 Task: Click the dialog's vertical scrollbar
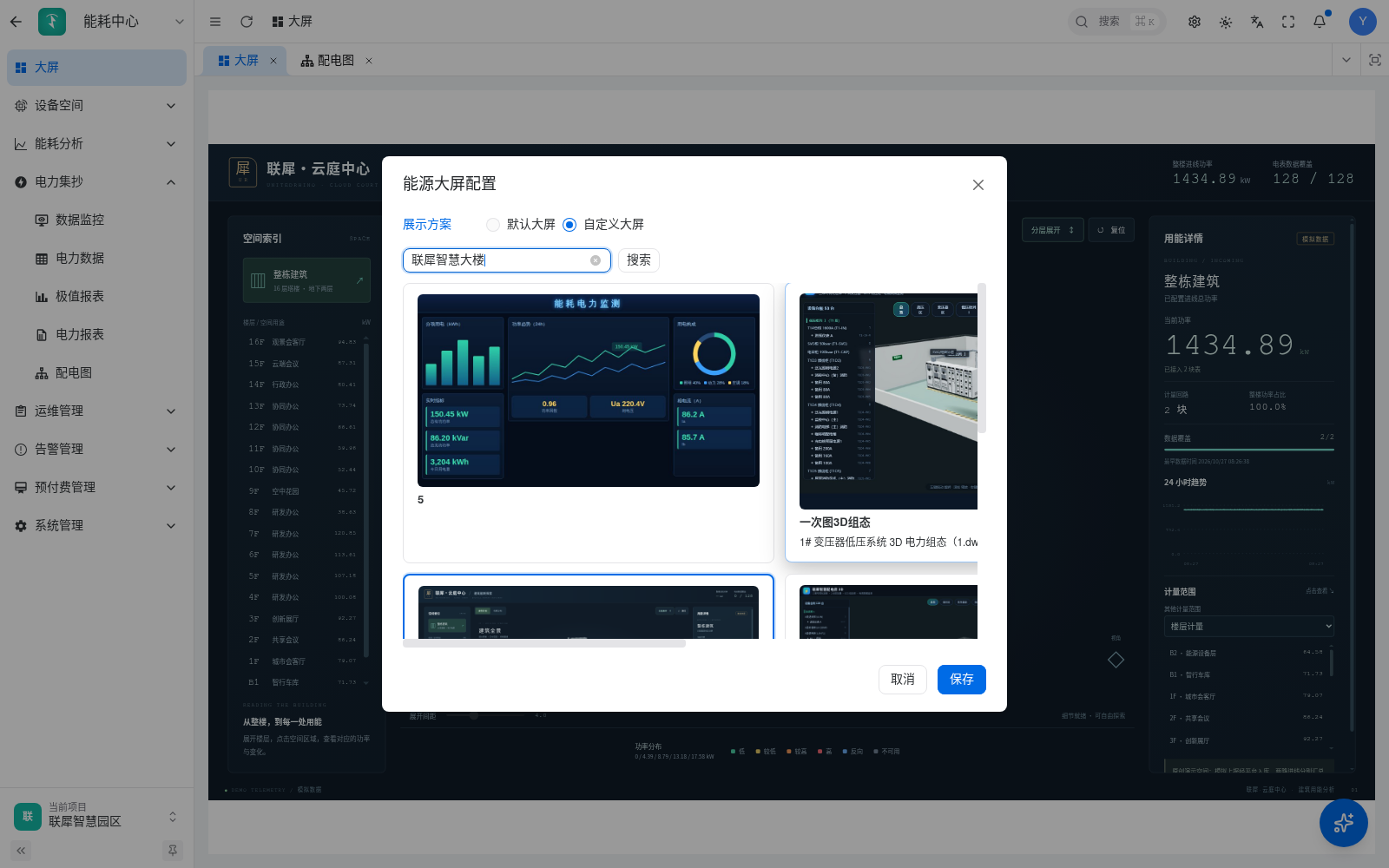tap(982, 358)
